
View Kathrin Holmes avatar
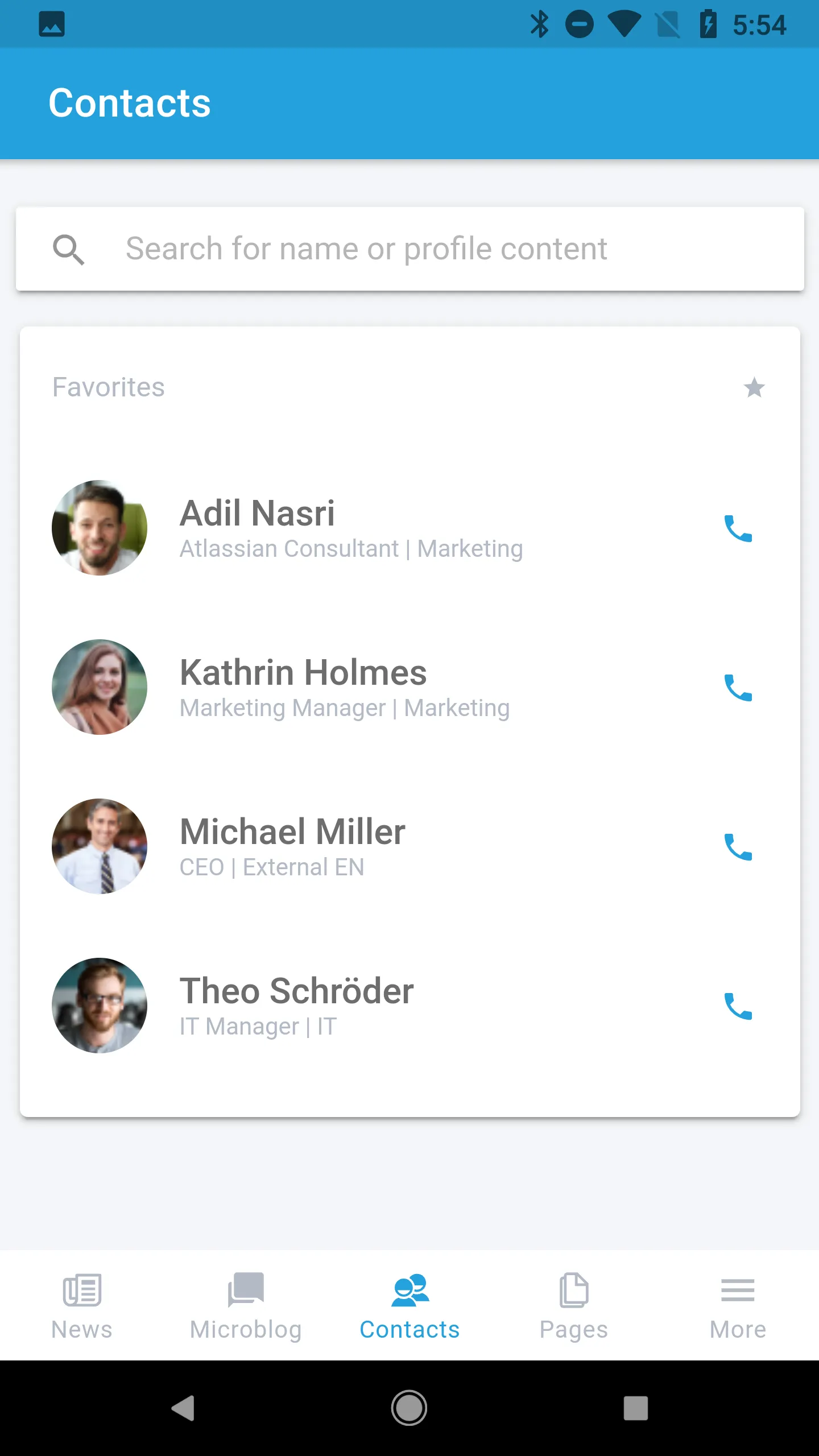click(x=100, y=687)
